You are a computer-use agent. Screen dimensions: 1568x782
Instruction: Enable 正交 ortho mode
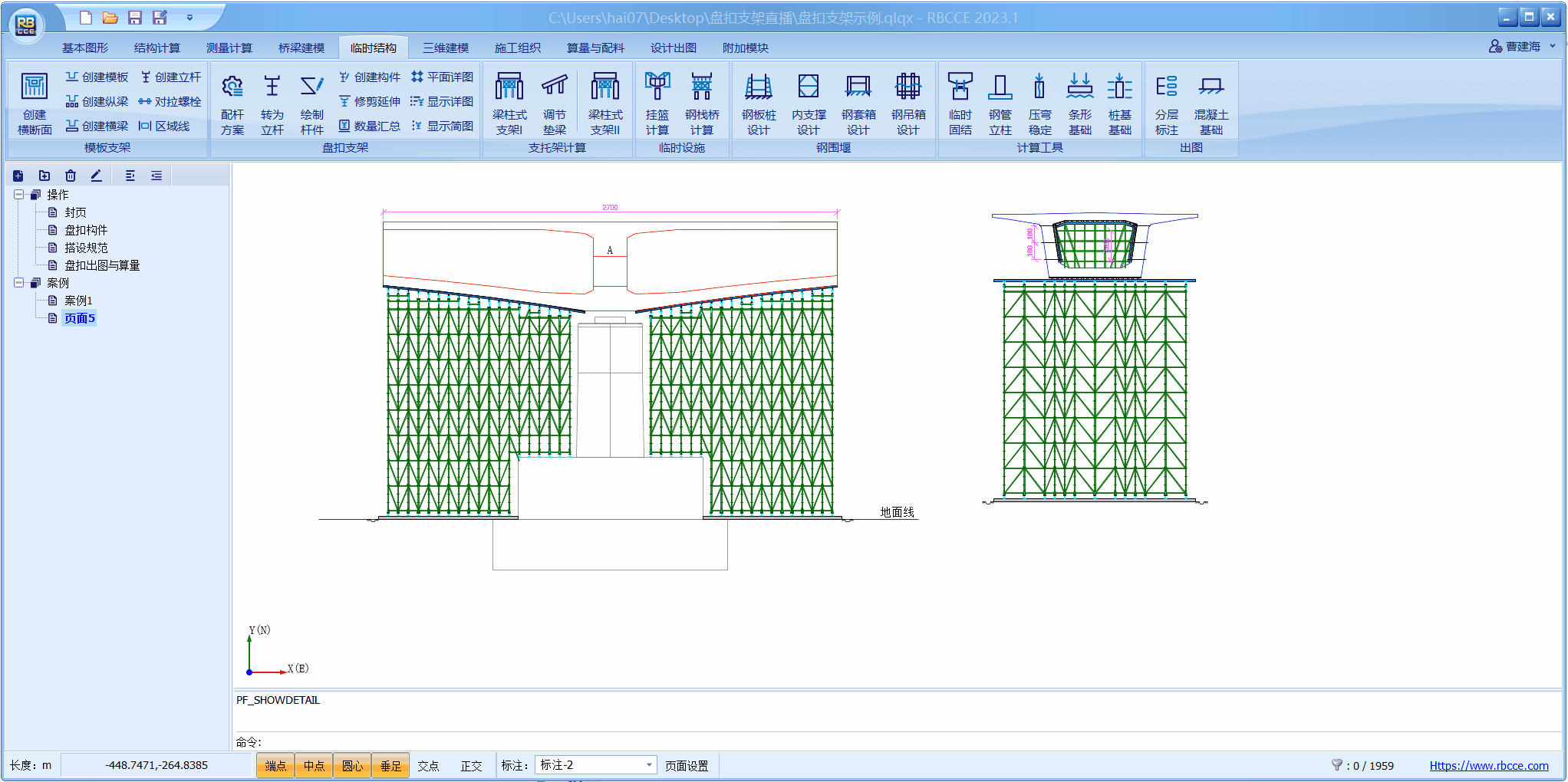471,765
